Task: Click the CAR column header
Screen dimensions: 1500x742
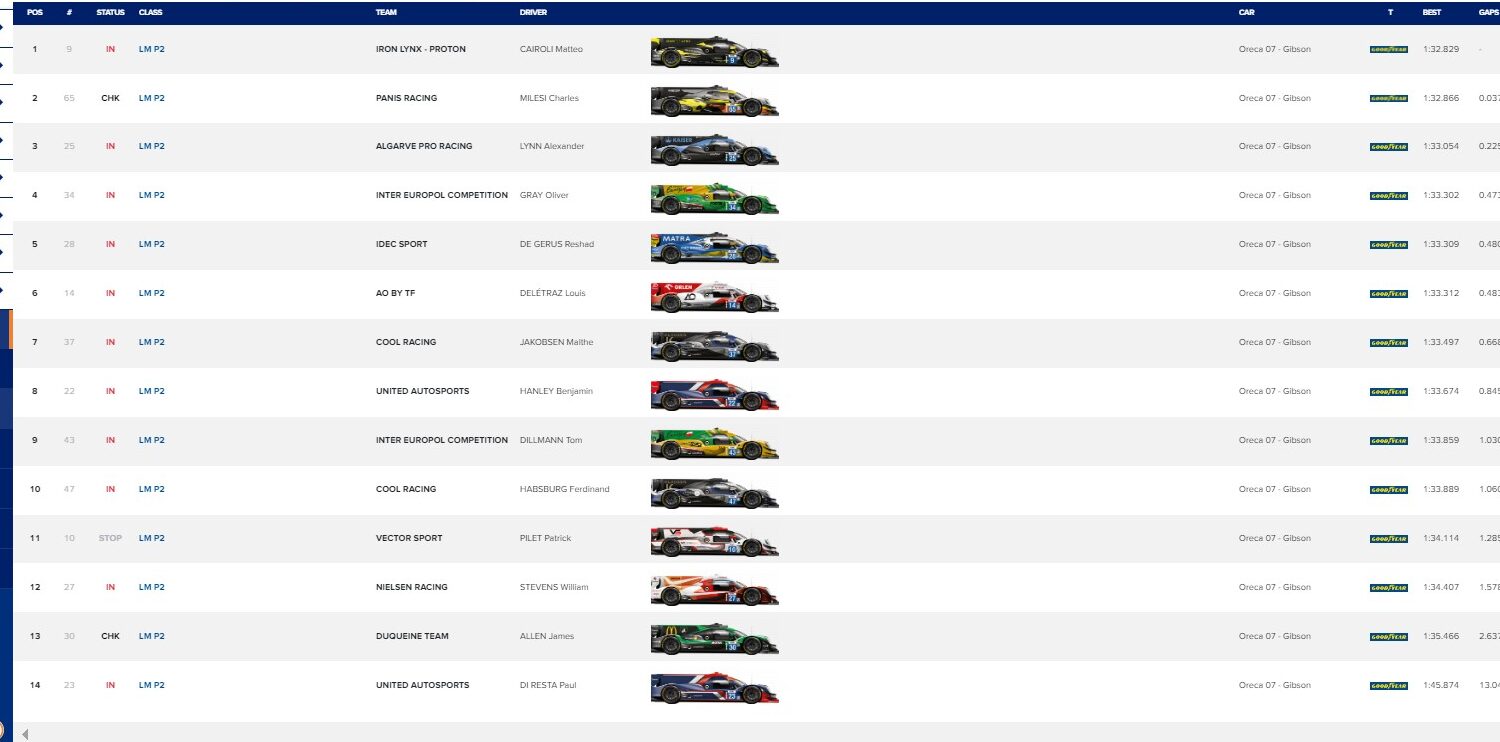Action: (x=1246, y=13)
